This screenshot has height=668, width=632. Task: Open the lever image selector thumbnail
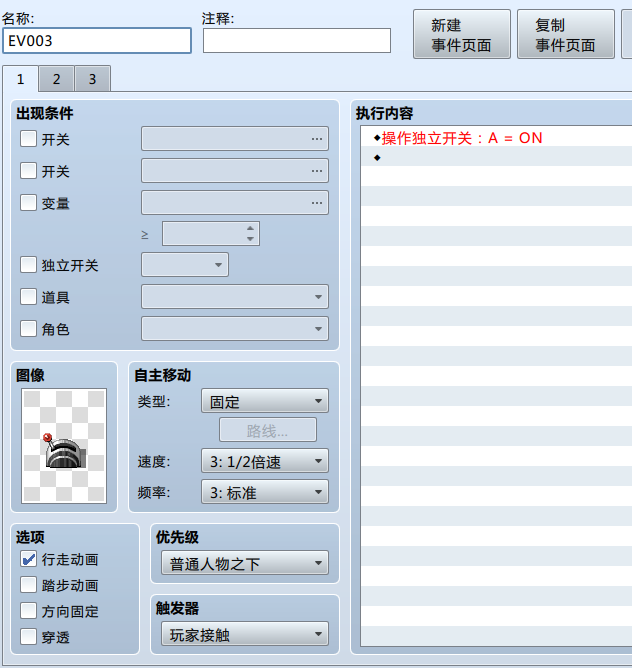tap(64, 446)
